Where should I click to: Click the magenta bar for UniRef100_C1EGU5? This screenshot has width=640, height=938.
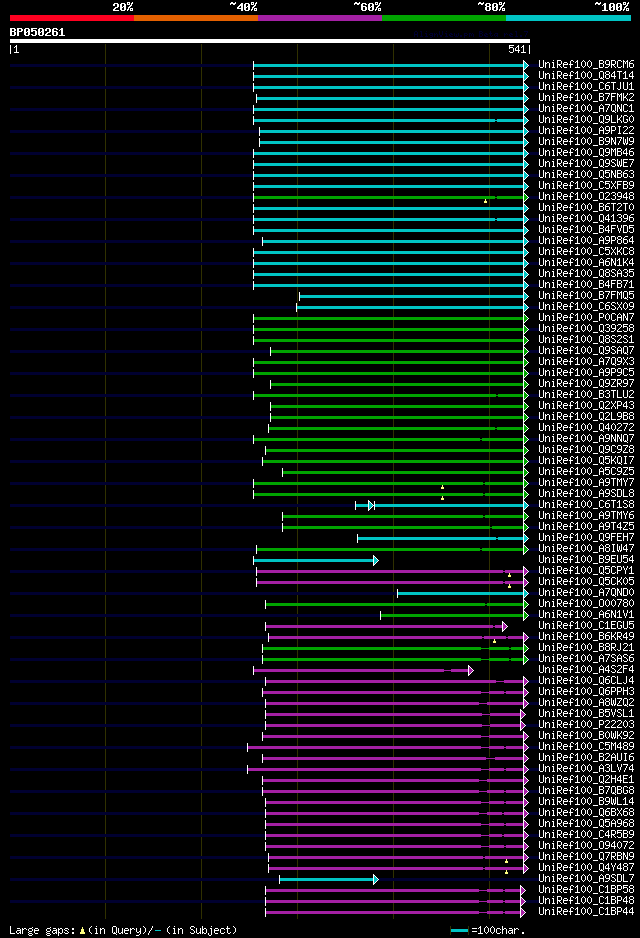(386, 626)
